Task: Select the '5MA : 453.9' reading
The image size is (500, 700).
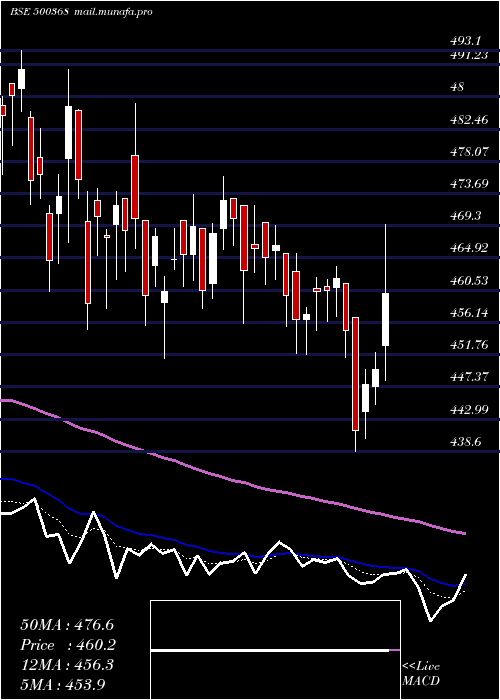Action: point(63,685)
